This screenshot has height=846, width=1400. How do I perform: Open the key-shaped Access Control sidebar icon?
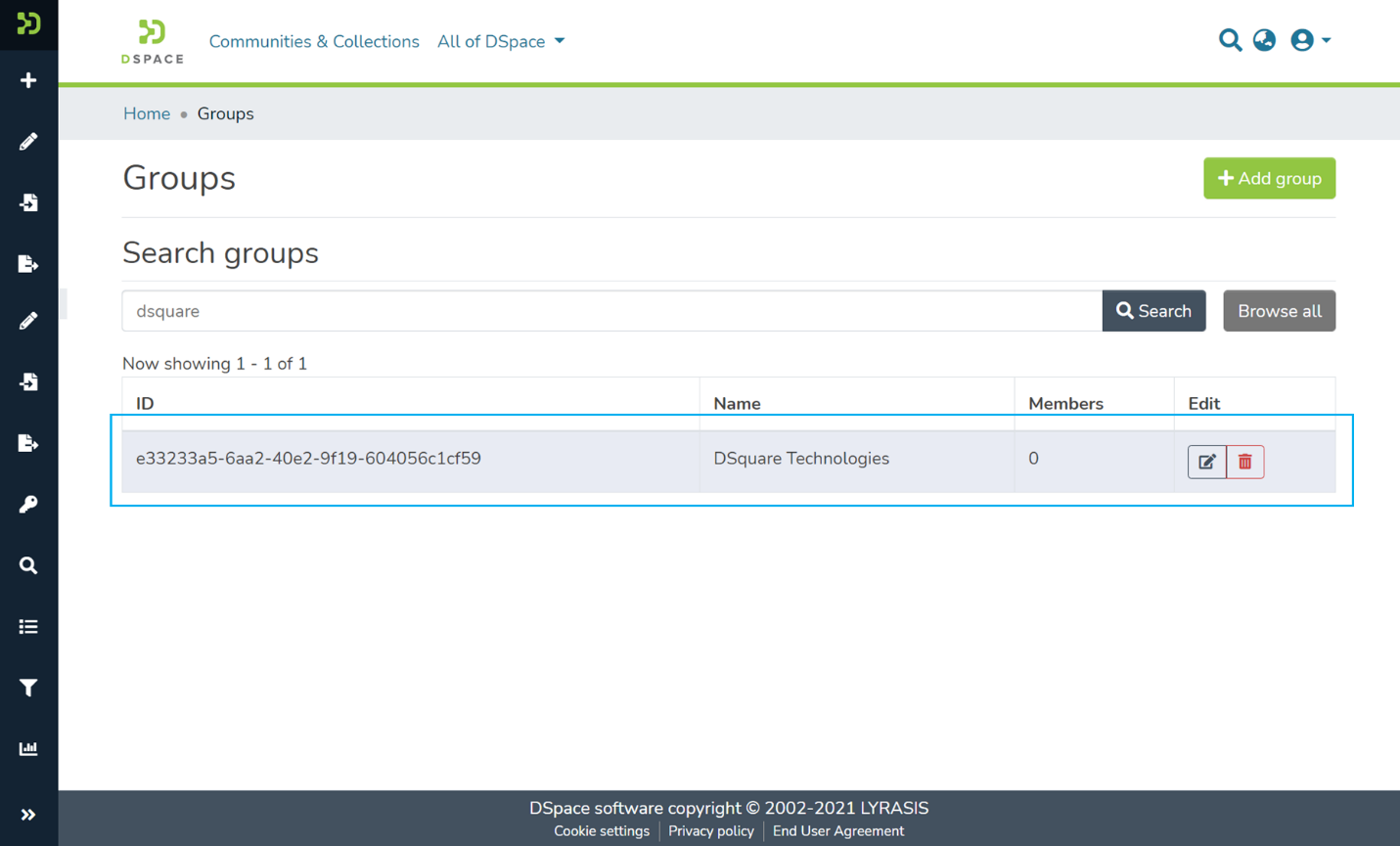click(28, 505)
